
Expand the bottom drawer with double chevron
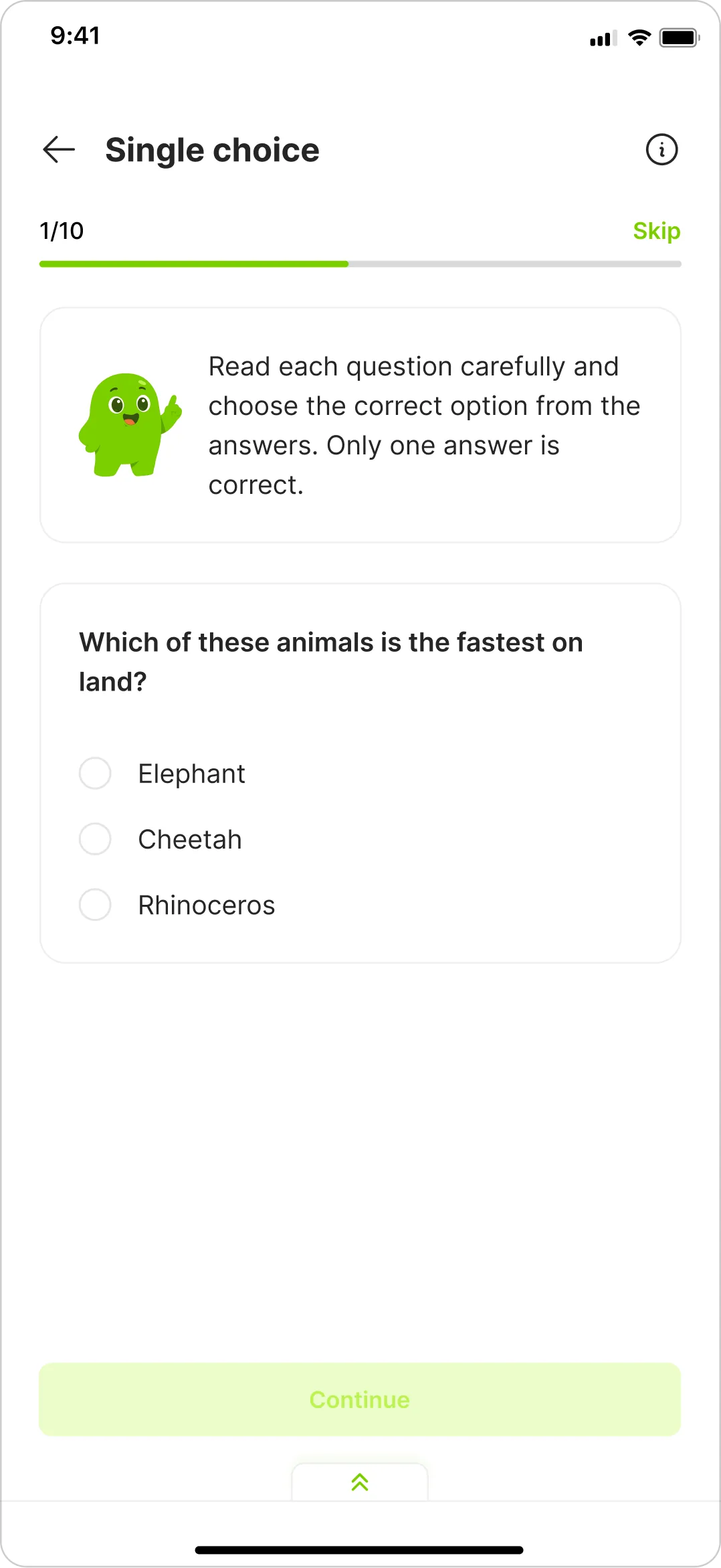point(360,1482)
